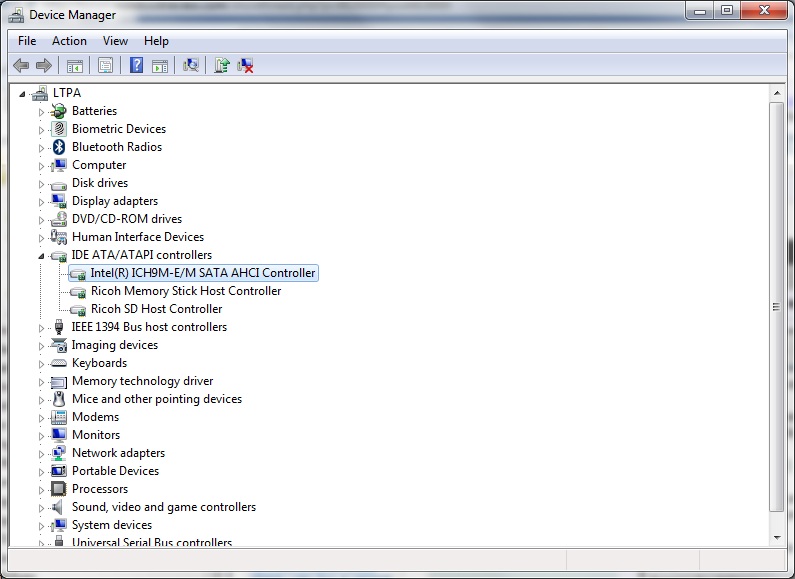Click the Mice and other pointing devices icon

tap(59, 399)
